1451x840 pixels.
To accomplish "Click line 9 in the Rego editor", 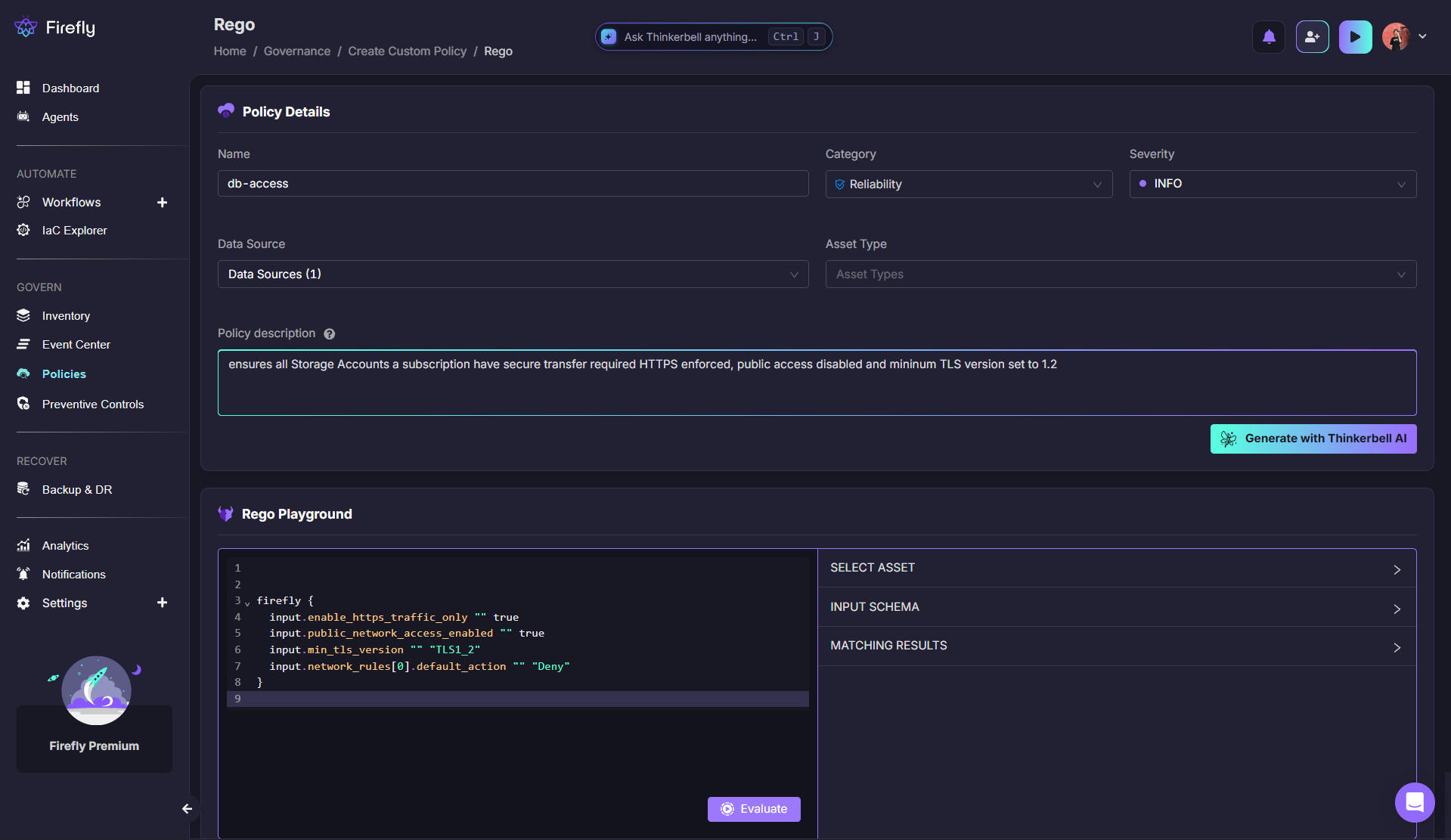I will tap(517, 699).
